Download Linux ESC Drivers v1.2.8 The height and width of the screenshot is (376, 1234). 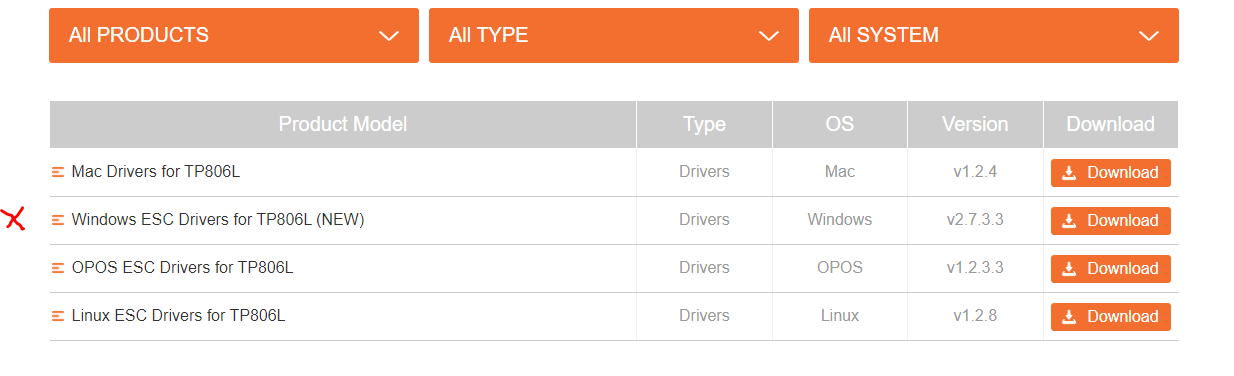coord(1111,317)
